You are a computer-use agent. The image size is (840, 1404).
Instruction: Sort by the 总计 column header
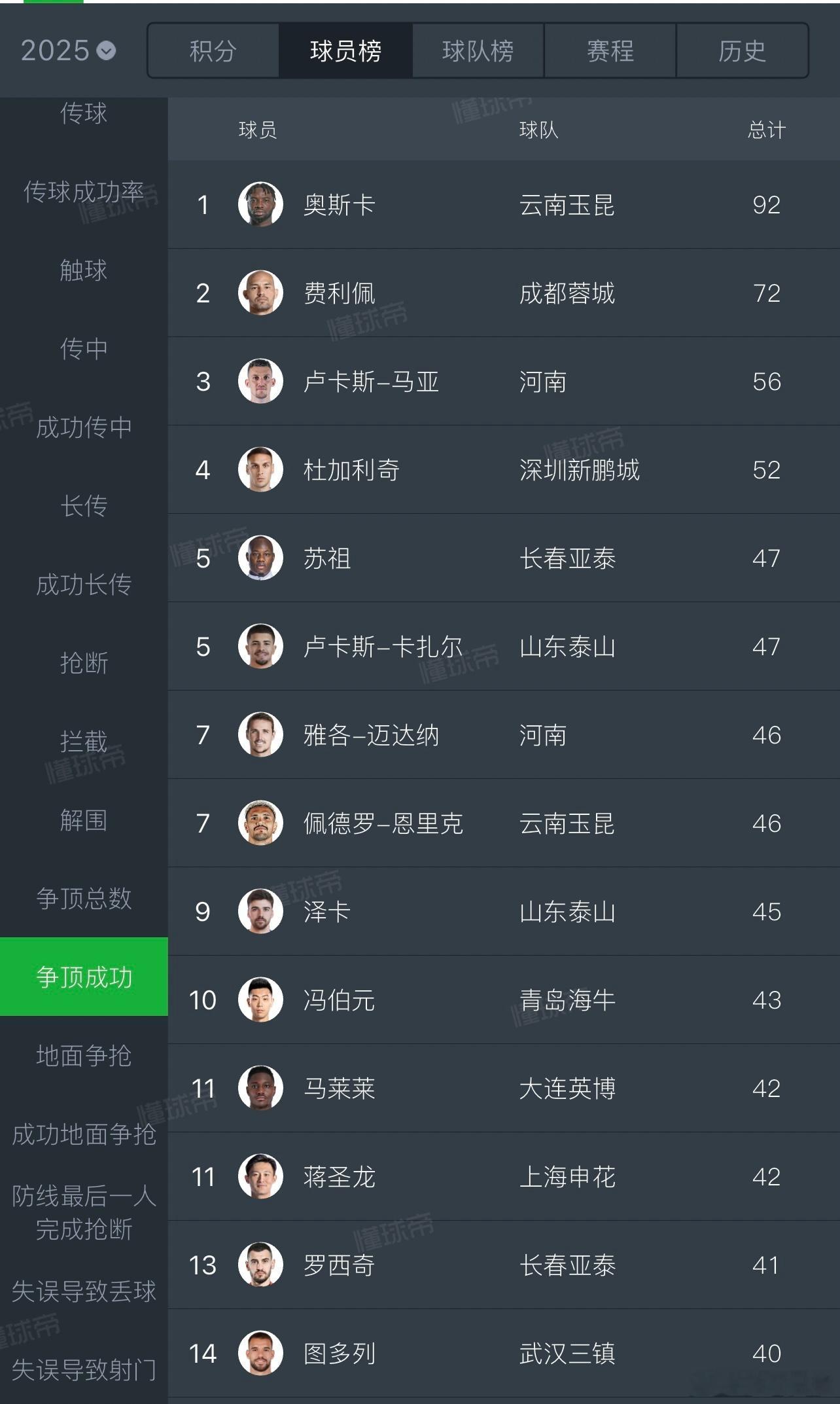(x=766, y=130)
